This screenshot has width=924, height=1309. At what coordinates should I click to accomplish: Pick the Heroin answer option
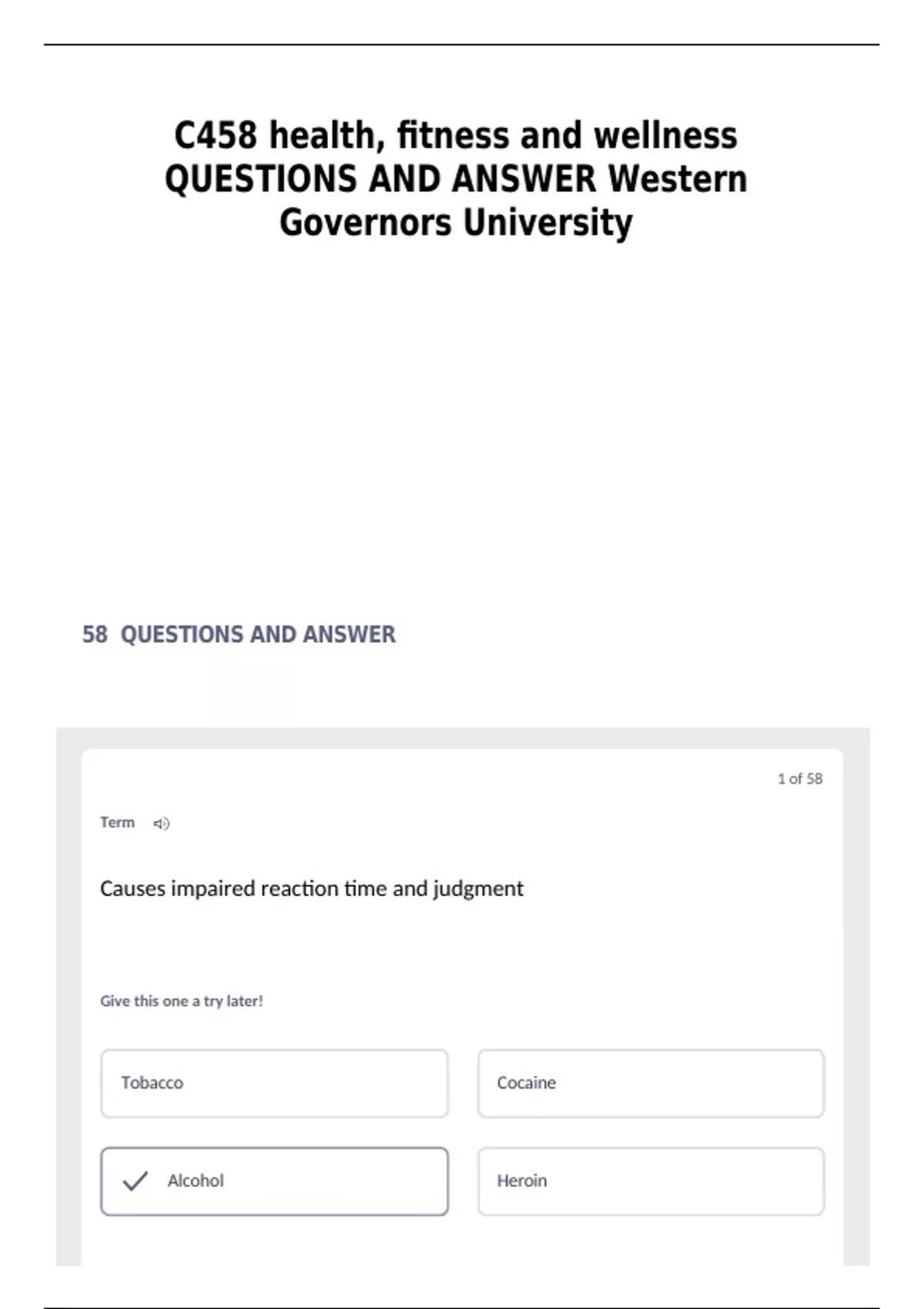[x=651, y=1180]
